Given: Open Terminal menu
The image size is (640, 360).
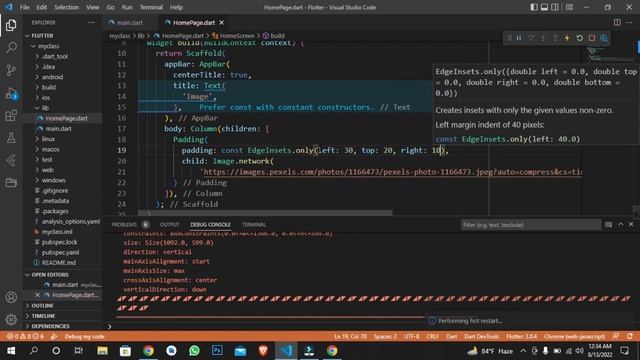Looking at the screenshot, I should coord(151,7).
